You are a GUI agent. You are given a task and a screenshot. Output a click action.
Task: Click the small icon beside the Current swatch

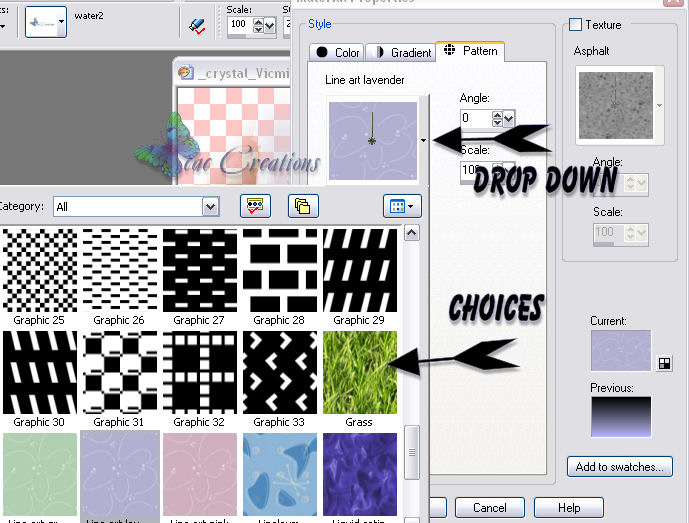664,363
